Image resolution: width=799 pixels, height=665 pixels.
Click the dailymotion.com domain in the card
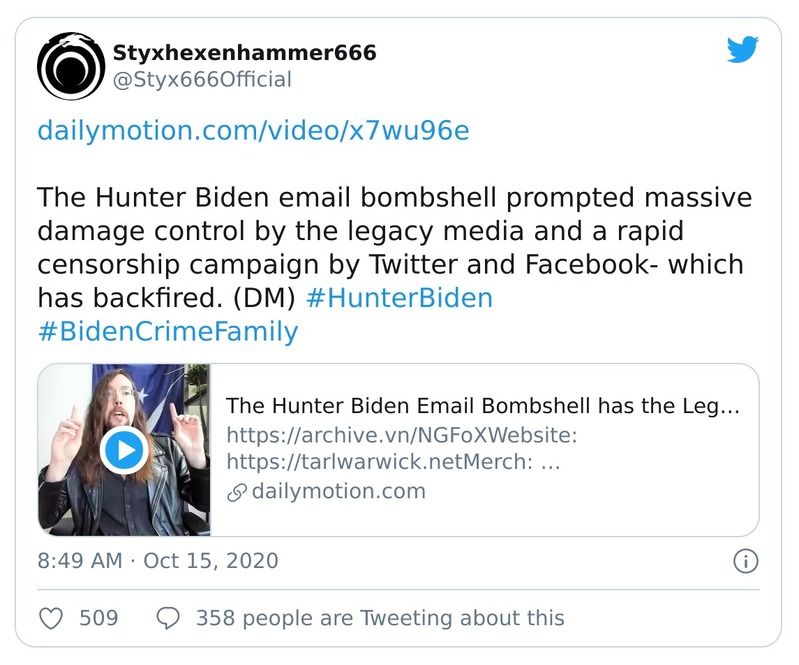tap(338, 491)
